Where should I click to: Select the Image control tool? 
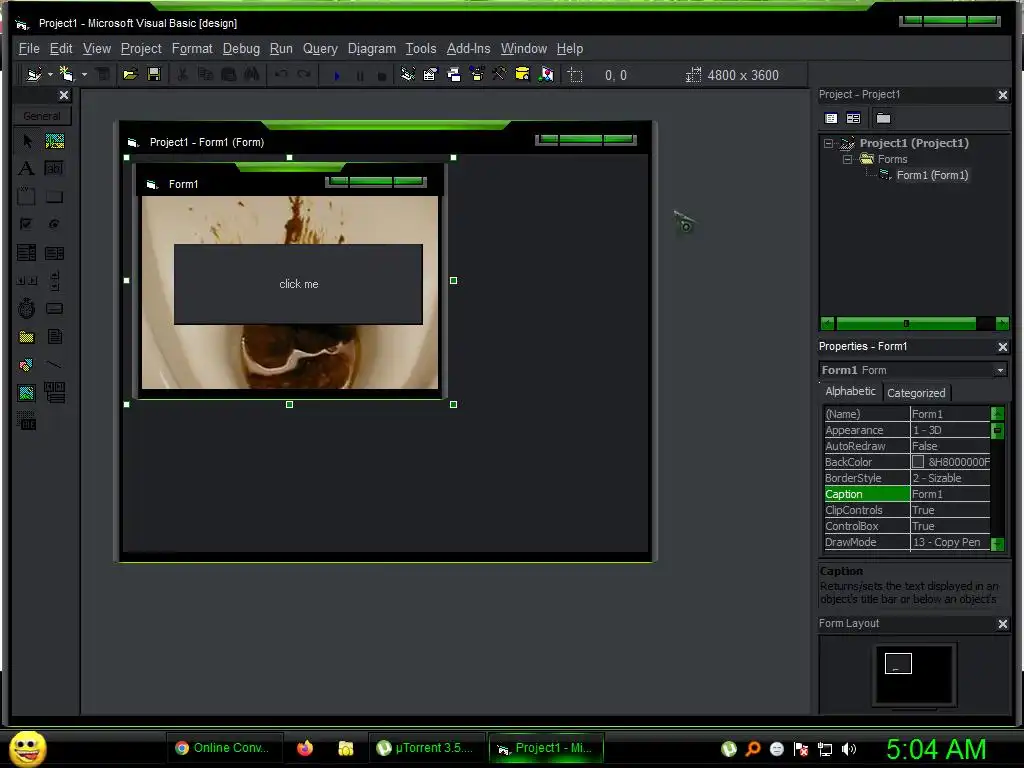27,392
